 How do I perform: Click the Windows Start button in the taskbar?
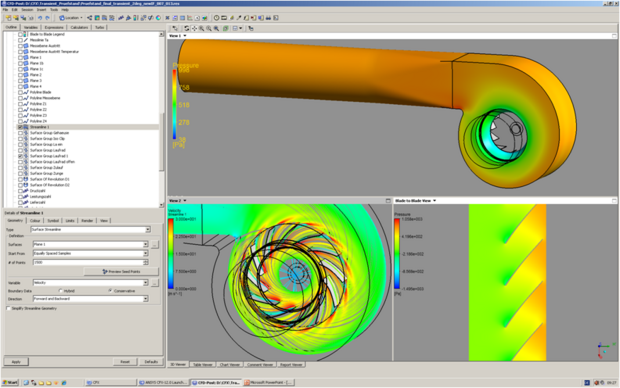point(10,382)
